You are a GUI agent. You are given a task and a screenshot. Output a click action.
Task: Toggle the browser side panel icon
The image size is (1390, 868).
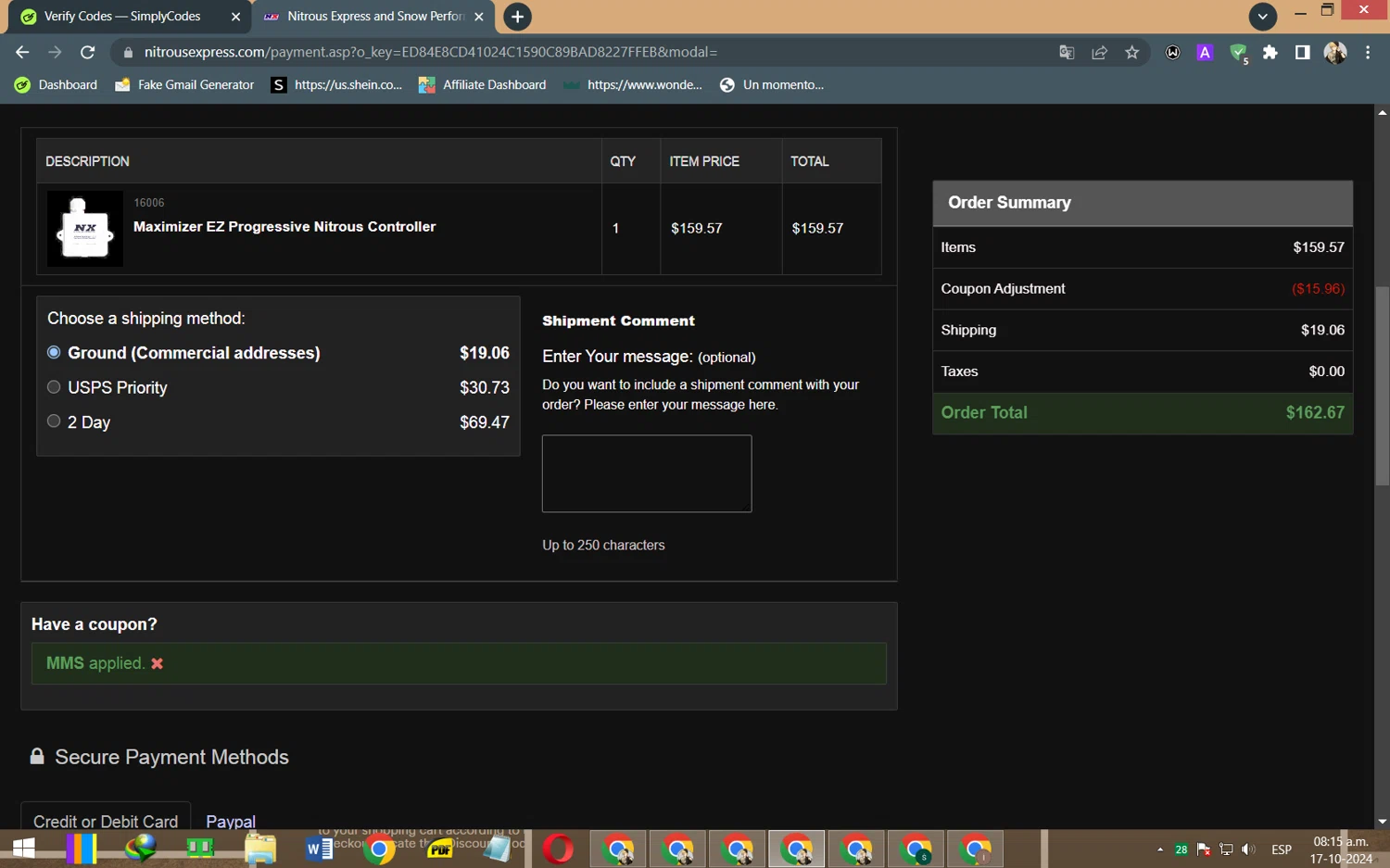tap(1302, 53)
